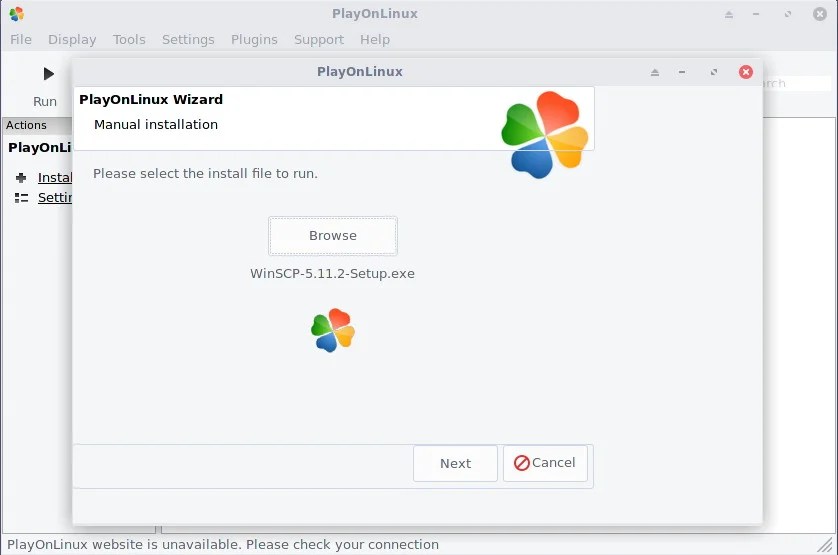Open the Help menu
838x555 pixels.
click(x=375, y=40)
